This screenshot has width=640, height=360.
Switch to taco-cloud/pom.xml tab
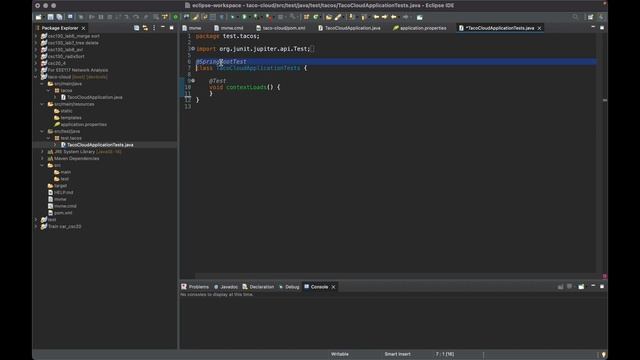click(280, 28)
